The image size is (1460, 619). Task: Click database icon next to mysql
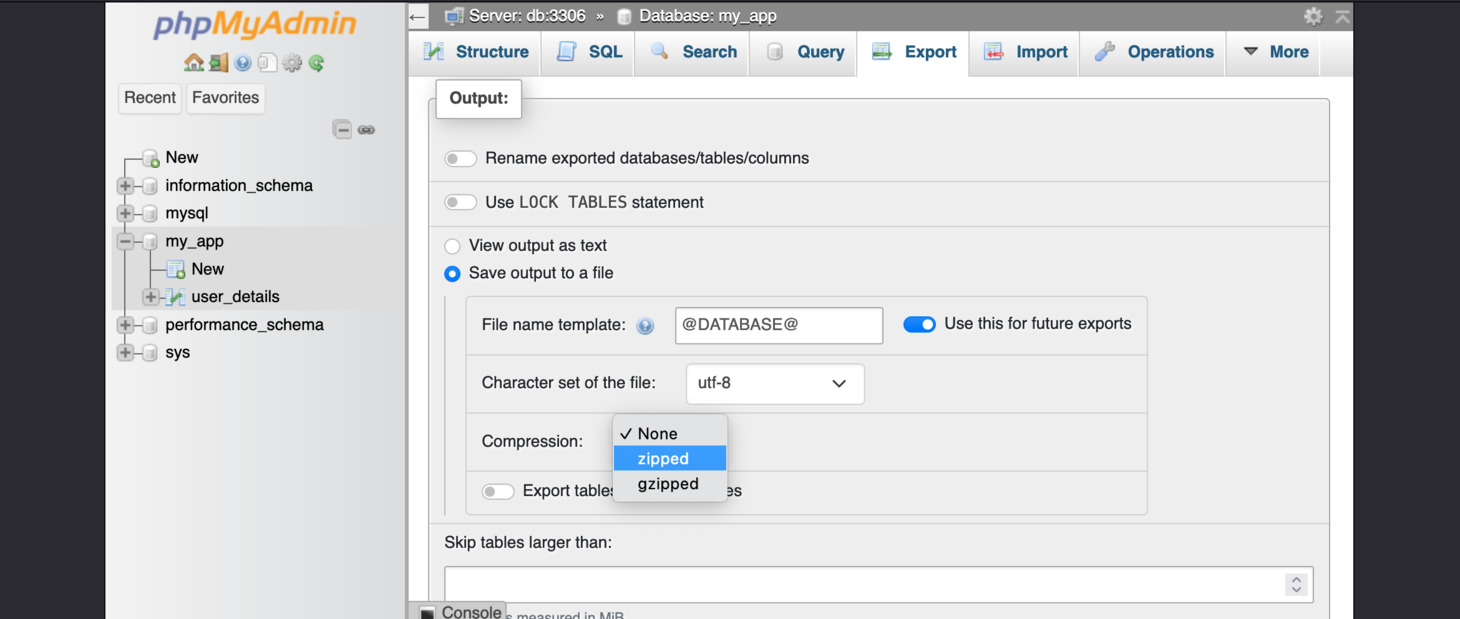pos(150,214)
